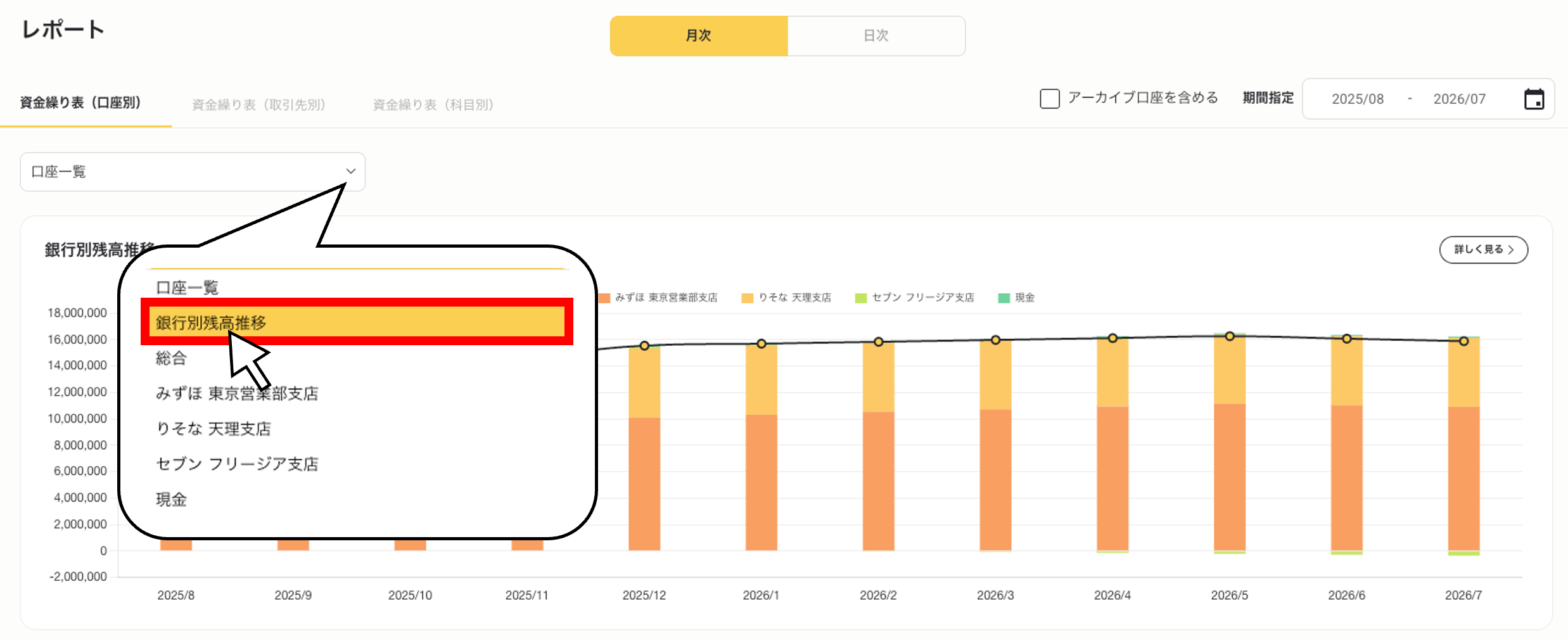The image size is (1568, 641).
Task: Click the 口座一覧 dropdown chevron arrow
Action: (350, 171)
